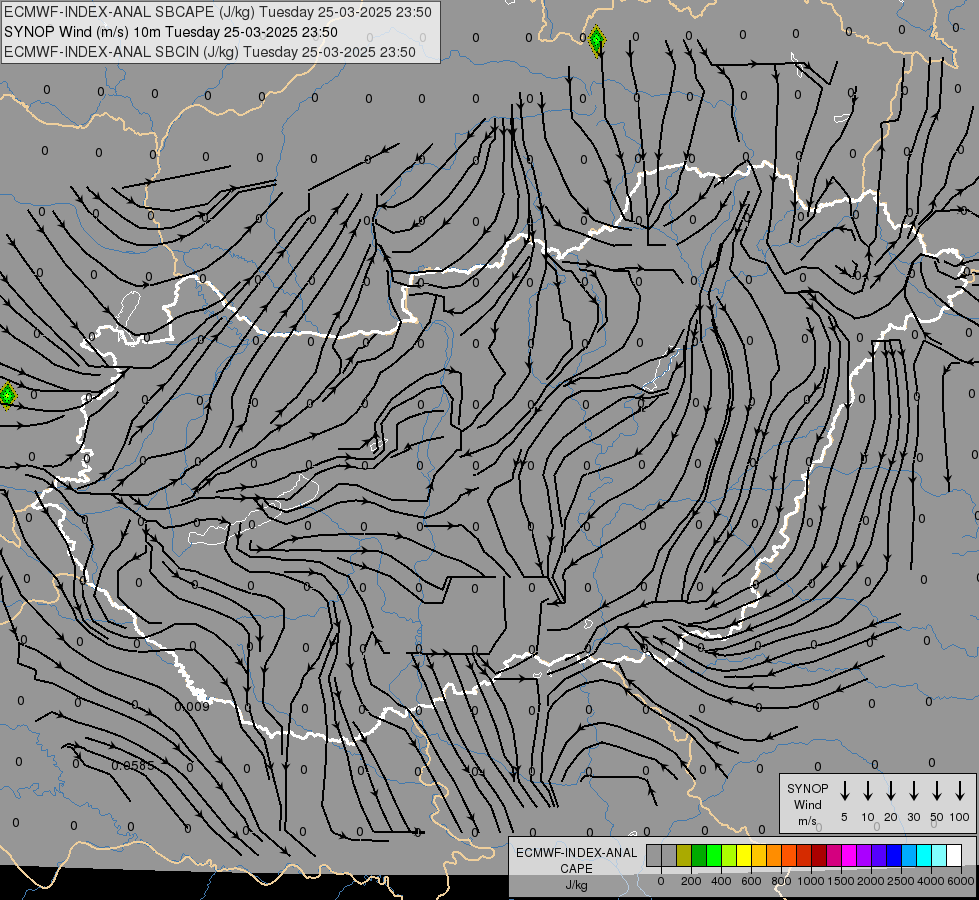Click the 6000 tick label on the colorbar
979x900 pixels.
coord(961,881)
